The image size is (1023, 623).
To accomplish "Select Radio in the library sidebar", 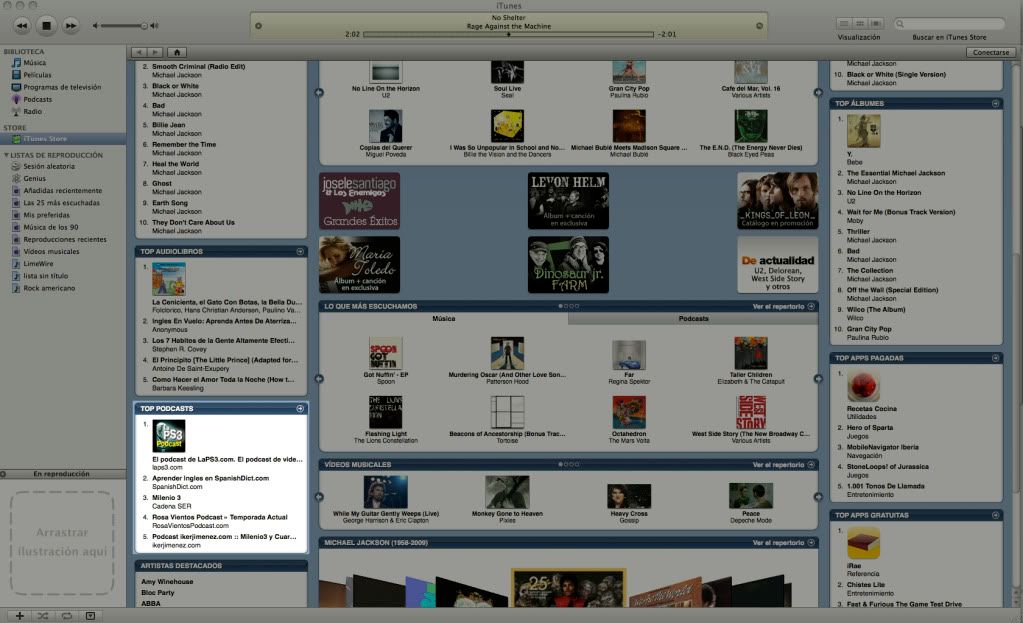I will point(32,111).
